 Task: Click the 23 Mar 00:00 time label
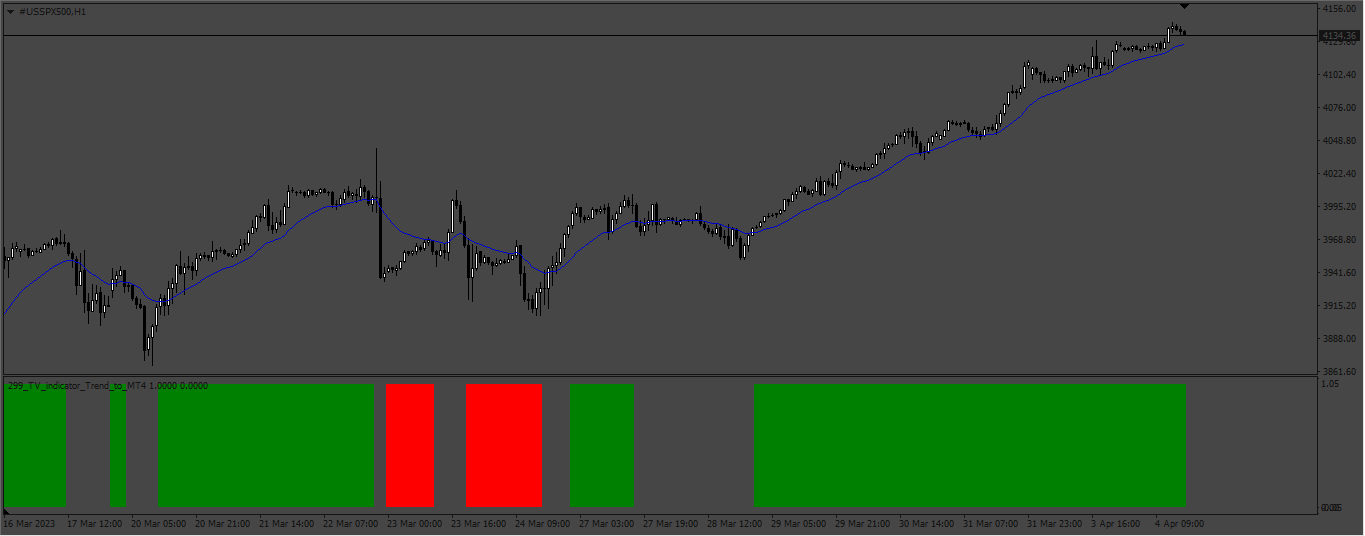pos(415,523)
